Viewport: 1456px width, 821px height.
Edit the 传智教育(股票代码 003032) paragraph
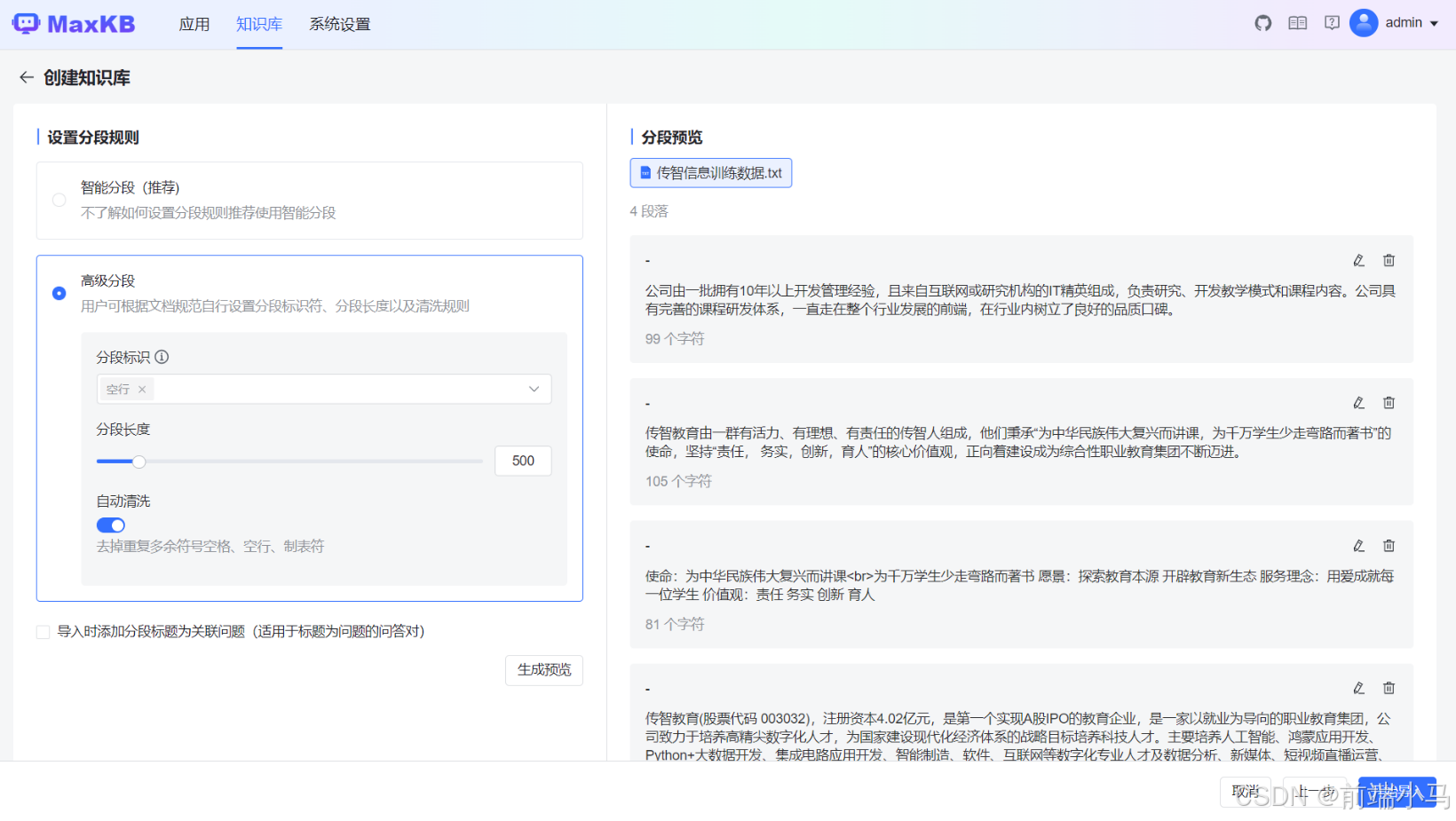[x=1358, y=688]
